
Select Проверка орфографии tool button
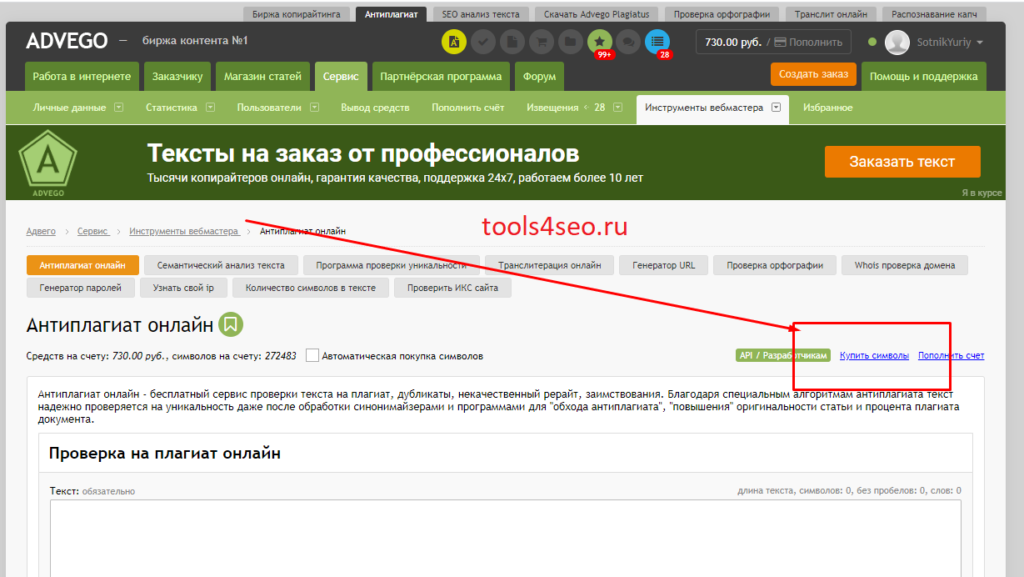coord(775,265)
